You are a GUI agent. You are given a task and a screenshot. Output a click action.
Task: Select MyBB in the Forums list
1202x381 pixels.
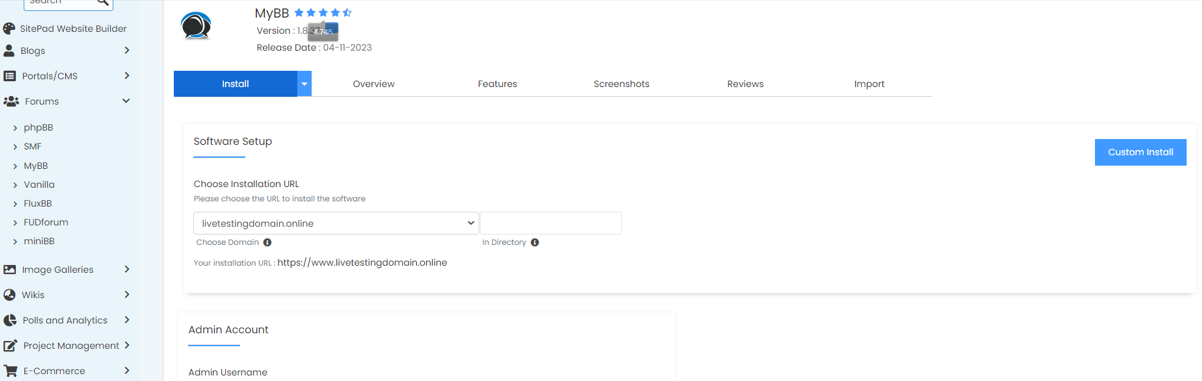(36, 166)
